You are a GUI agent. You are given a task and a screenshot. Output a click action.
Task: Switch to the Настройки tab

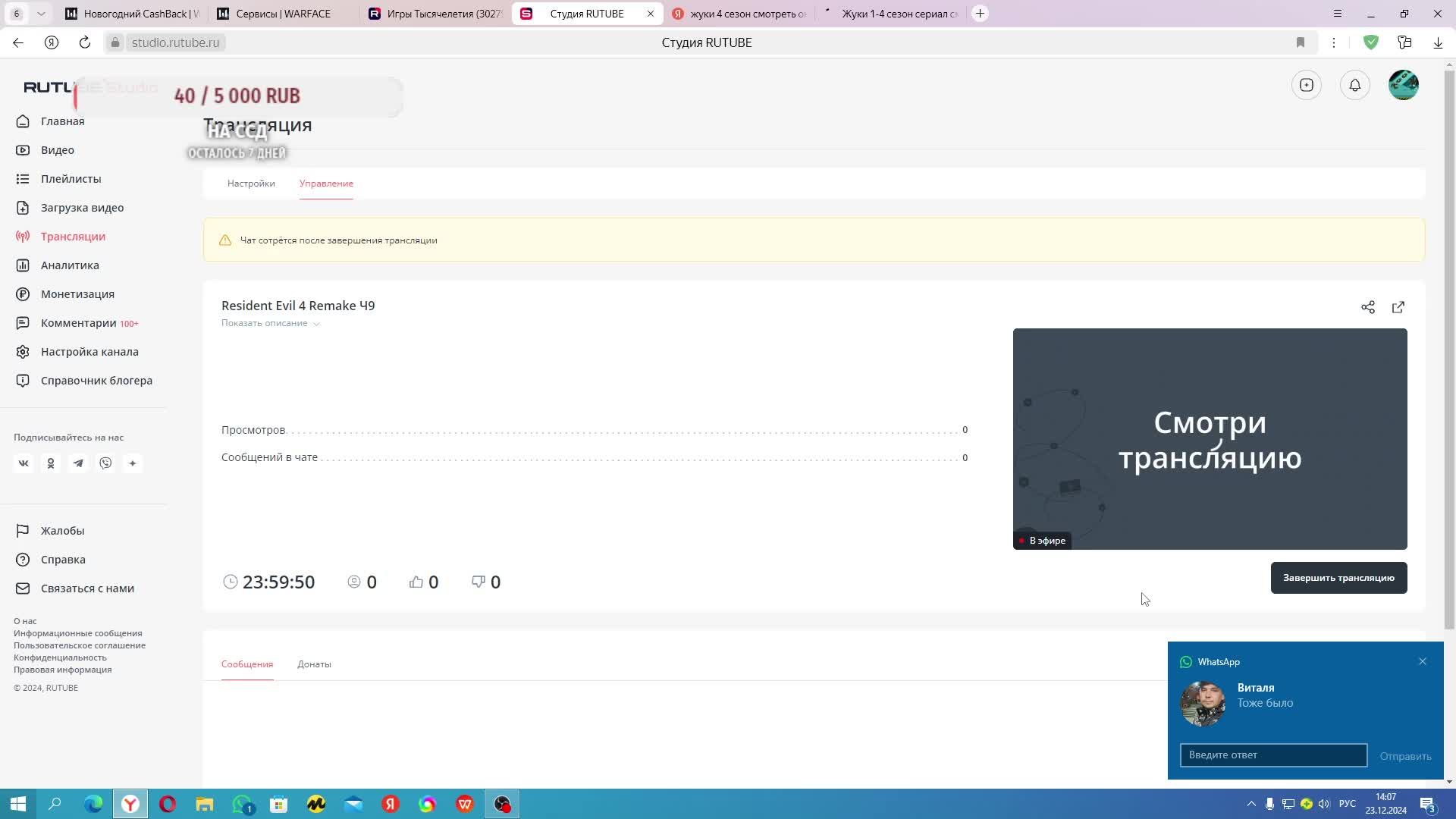(x=251, y=184)
